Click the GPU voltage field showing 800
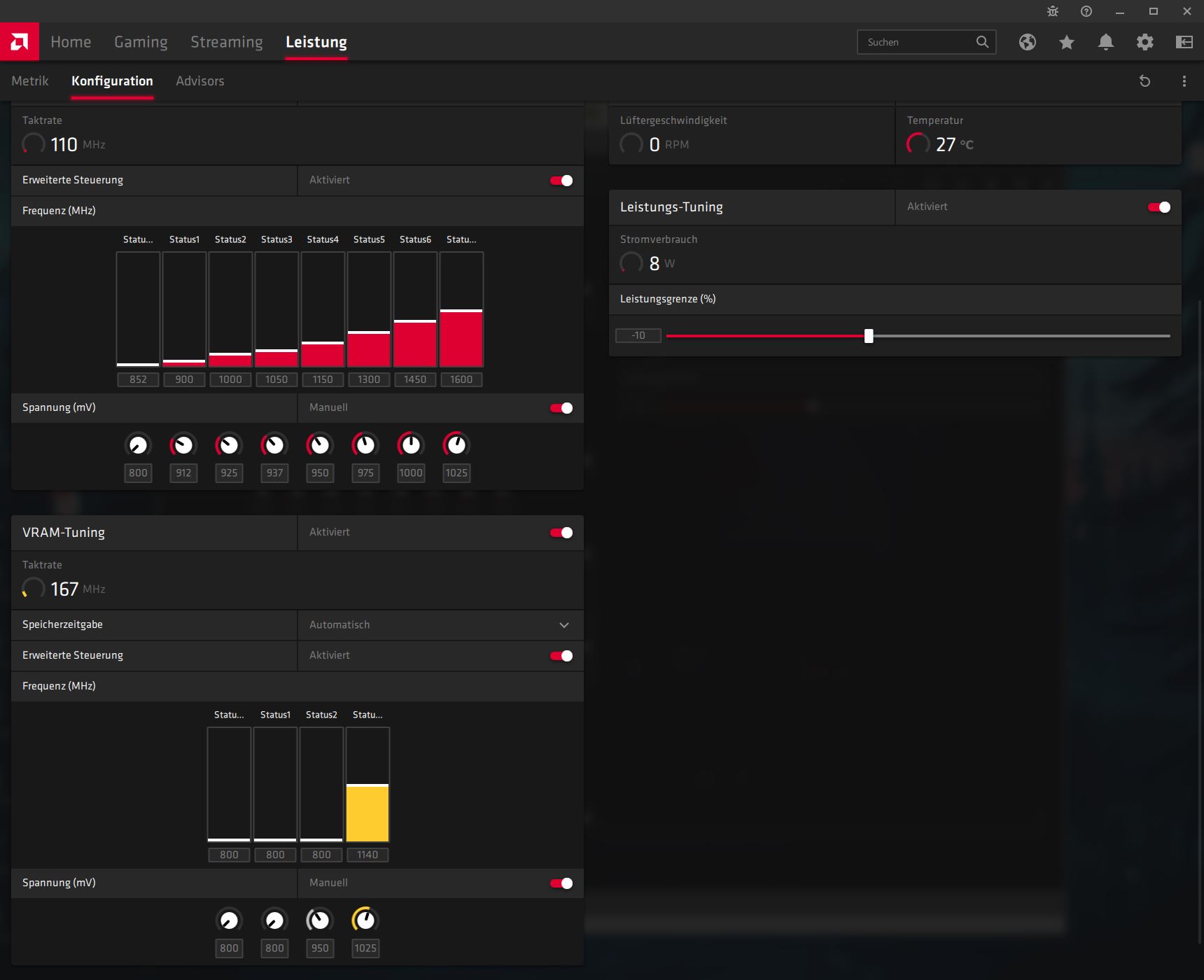The width and height of the screenshot is (1204, 980). (138, 473)
